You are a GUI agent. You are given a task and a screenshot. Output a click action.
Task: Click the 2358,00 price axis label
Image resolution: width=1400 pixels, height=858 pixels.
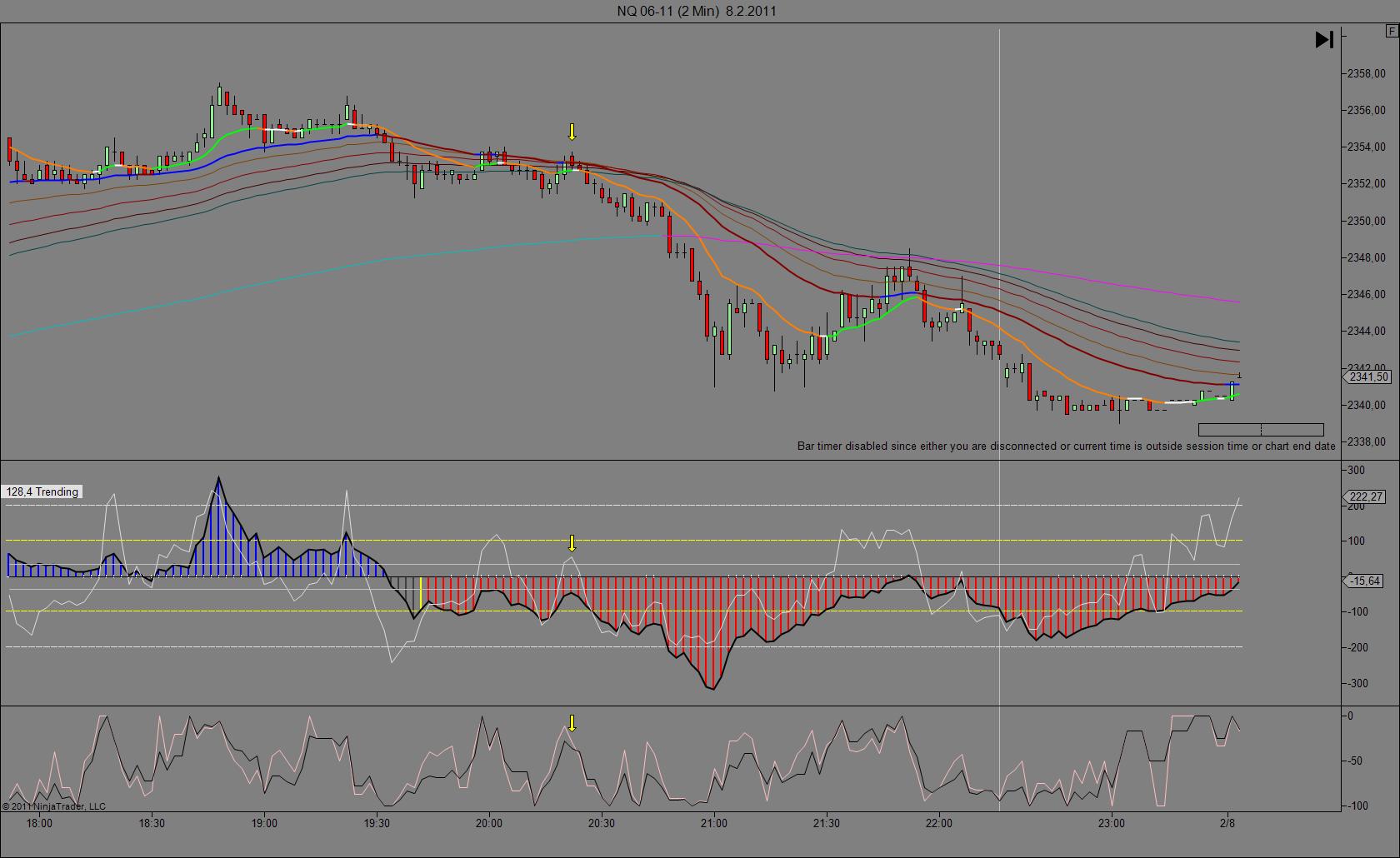click(1367, 73)
